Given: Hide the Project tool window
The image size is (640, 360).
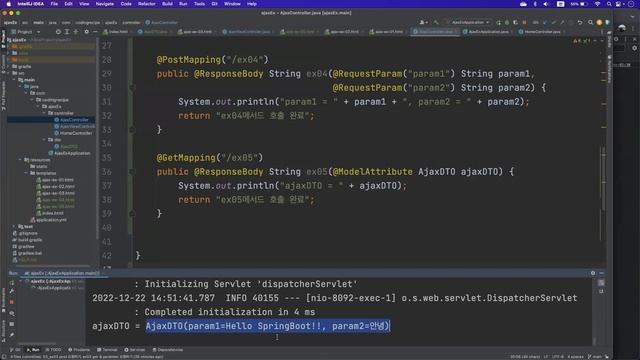Looking at the screenshot, I should coord(95,31).
